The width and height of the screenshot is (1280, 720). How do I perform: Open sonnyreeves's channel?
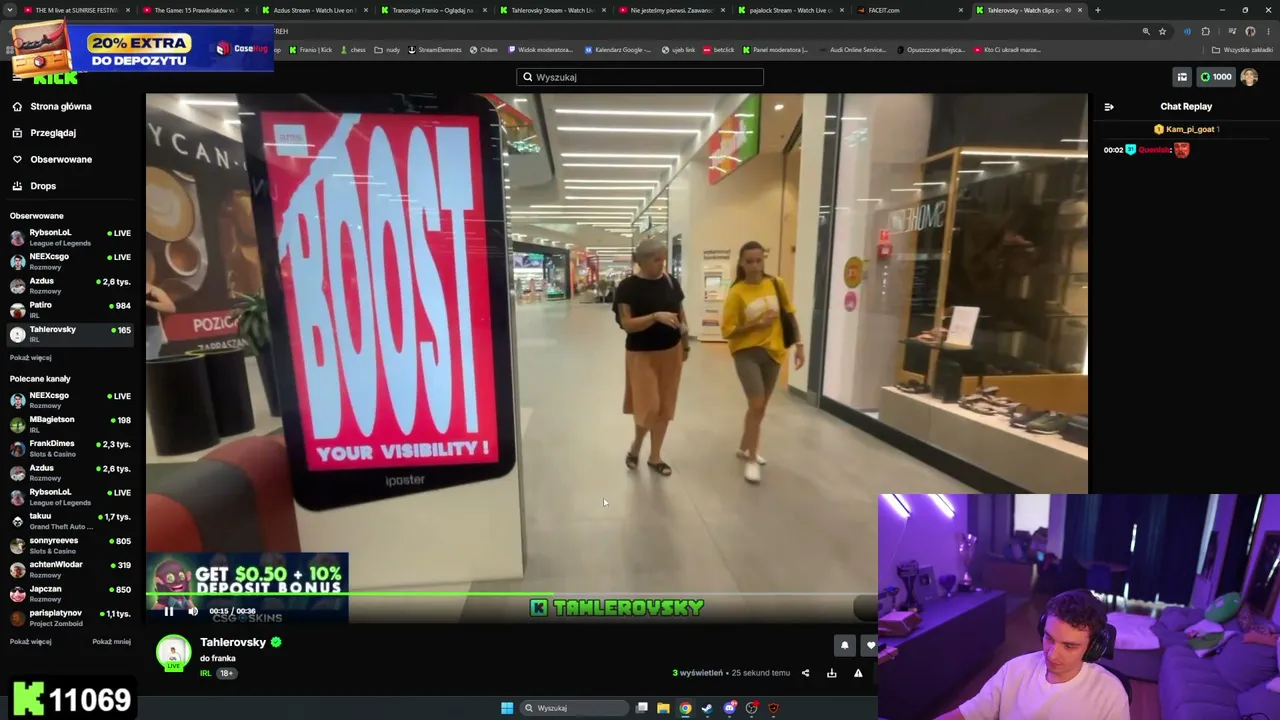[x=70, y=545]
